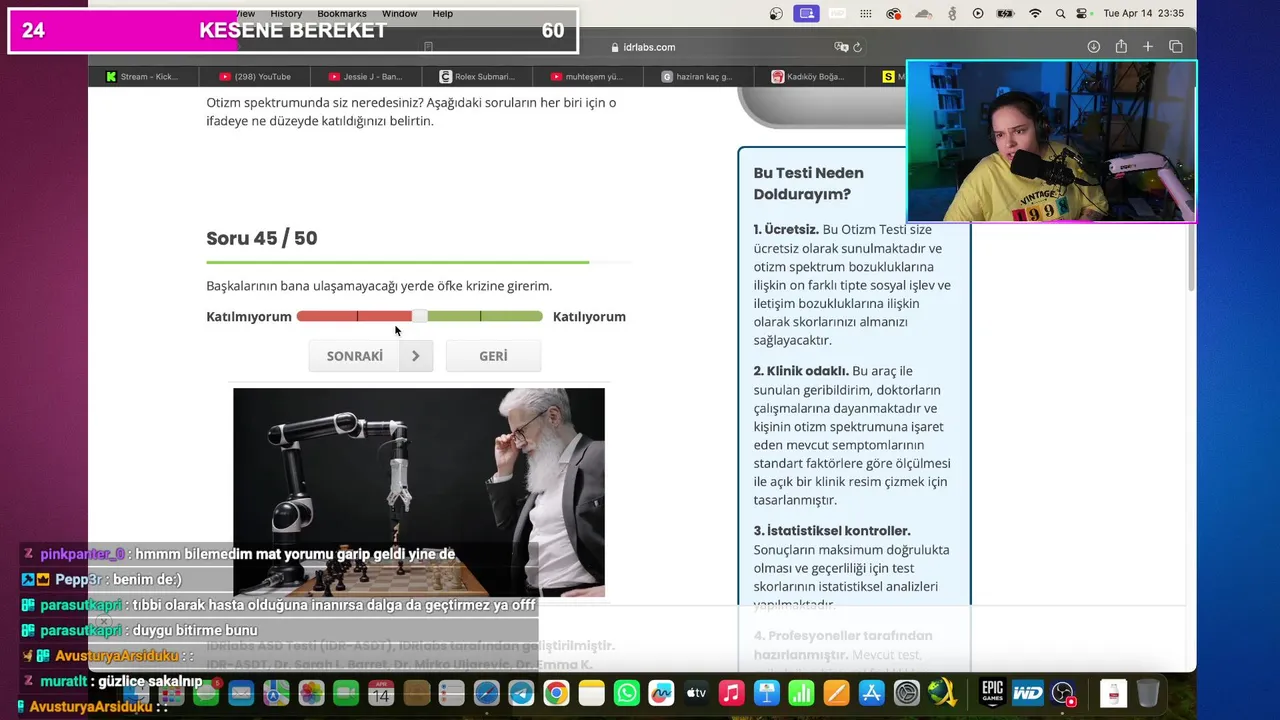Click the '2. Klinik odaklı.' text
Image resolution: width=1280 pixels, height=720 pixels.
(x=801, y=371)
